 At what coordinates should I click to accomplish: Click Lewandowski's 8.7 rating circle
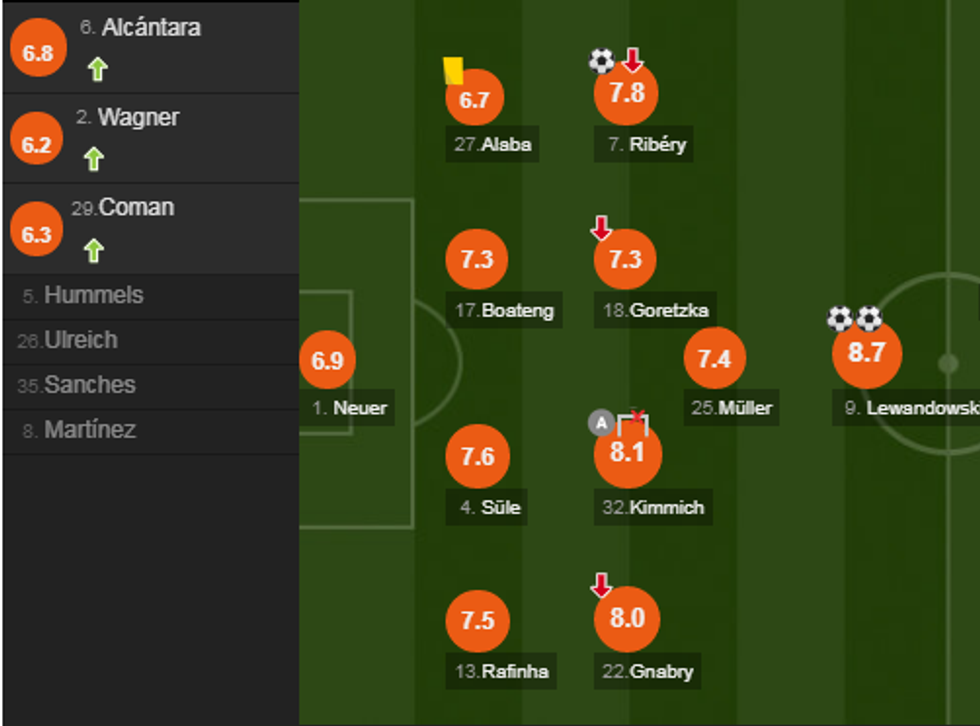[867, 353]
